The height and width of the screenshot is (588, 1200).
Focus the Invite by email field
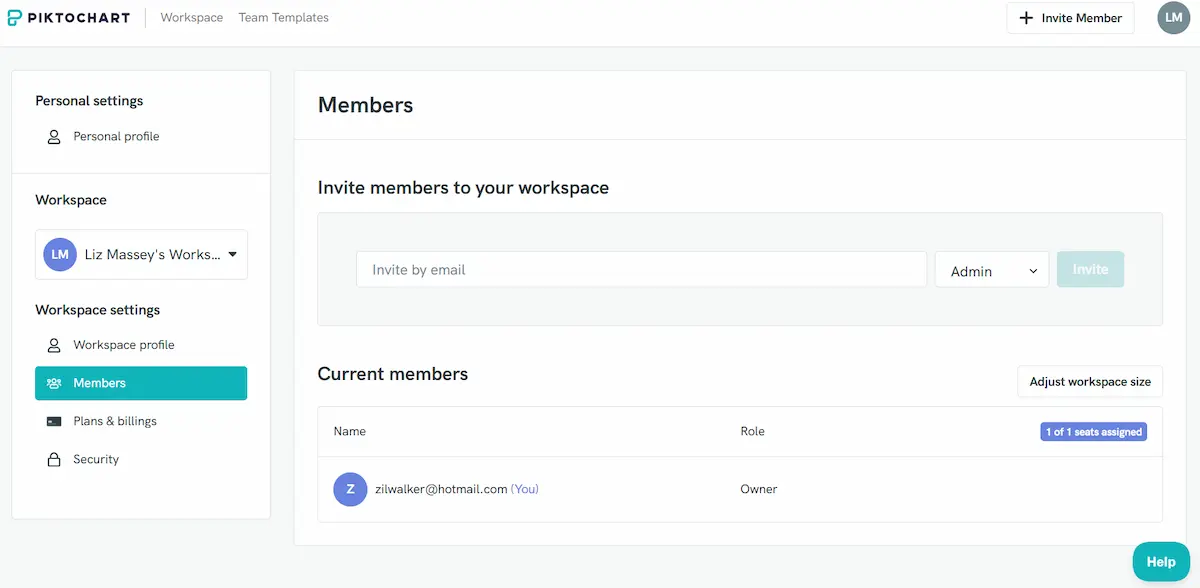tap(641, 270)
